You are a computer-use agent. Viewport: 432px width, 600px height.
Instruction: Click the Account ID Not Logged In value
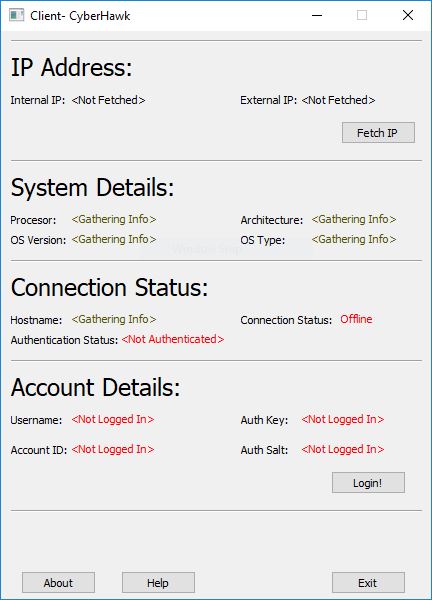tap(113, 449)
